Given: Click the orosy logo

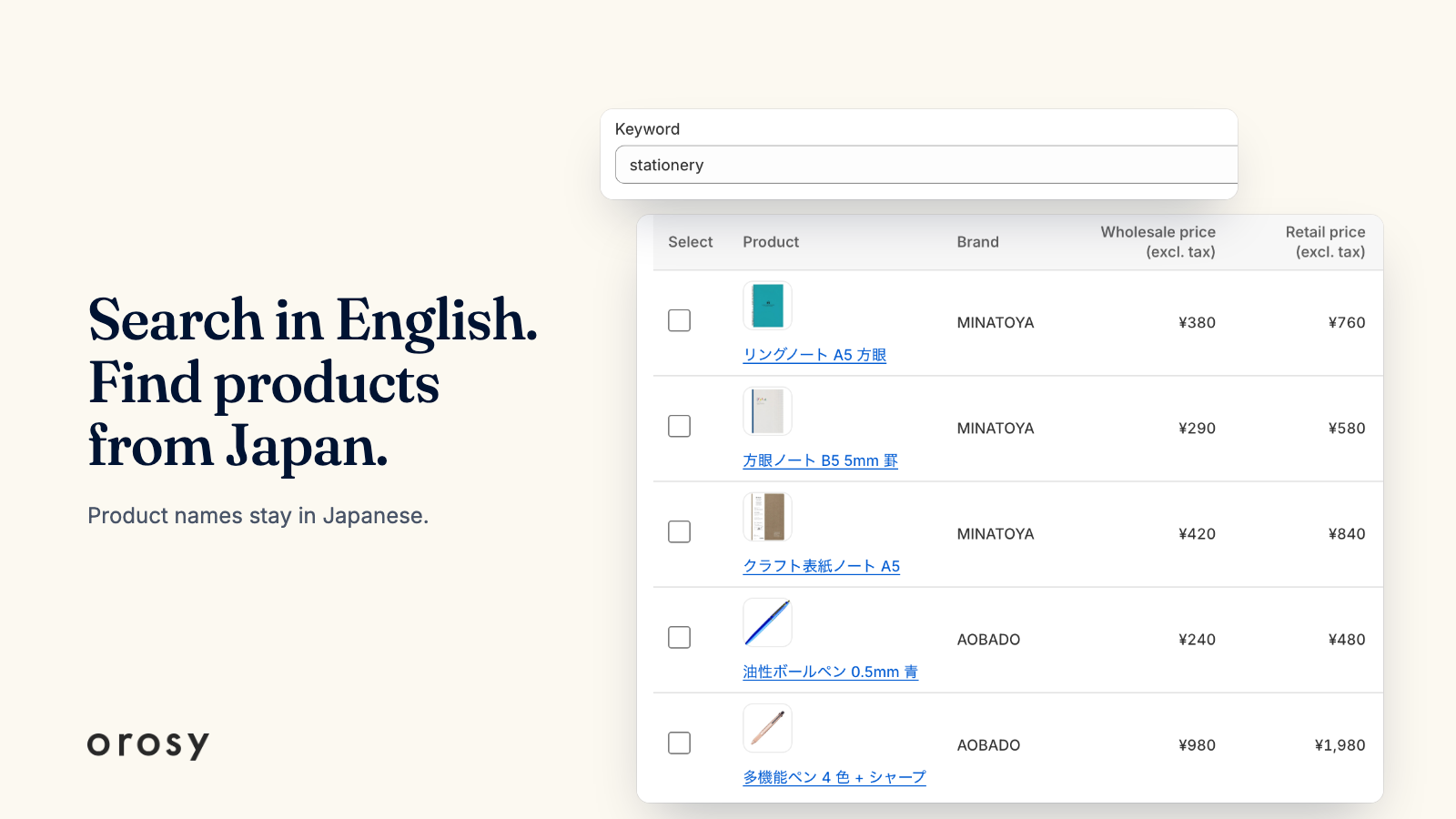Looking at the screenshot, I should coord(148,744).
